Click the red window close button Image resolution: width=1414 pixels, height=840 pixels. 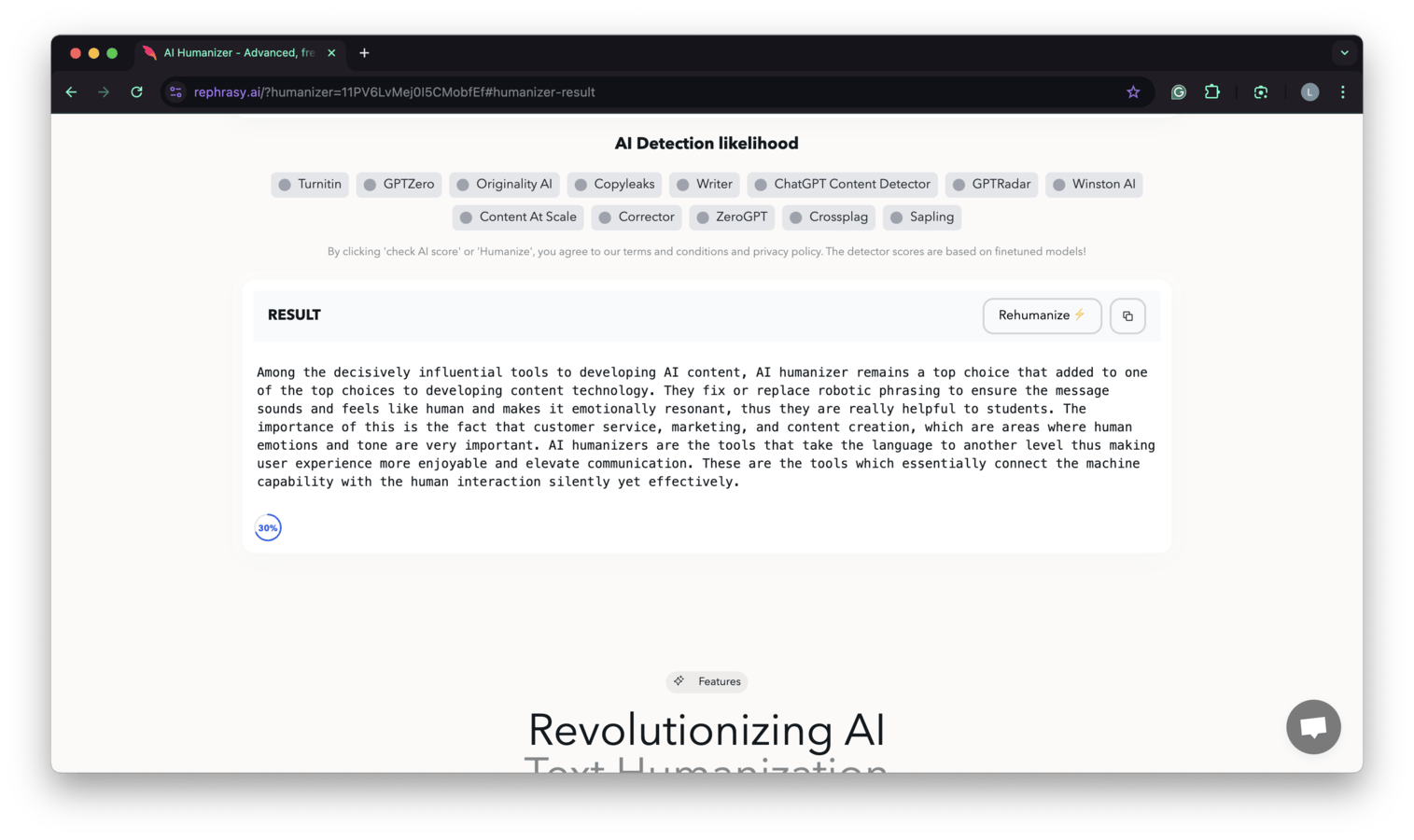point(76,53)
